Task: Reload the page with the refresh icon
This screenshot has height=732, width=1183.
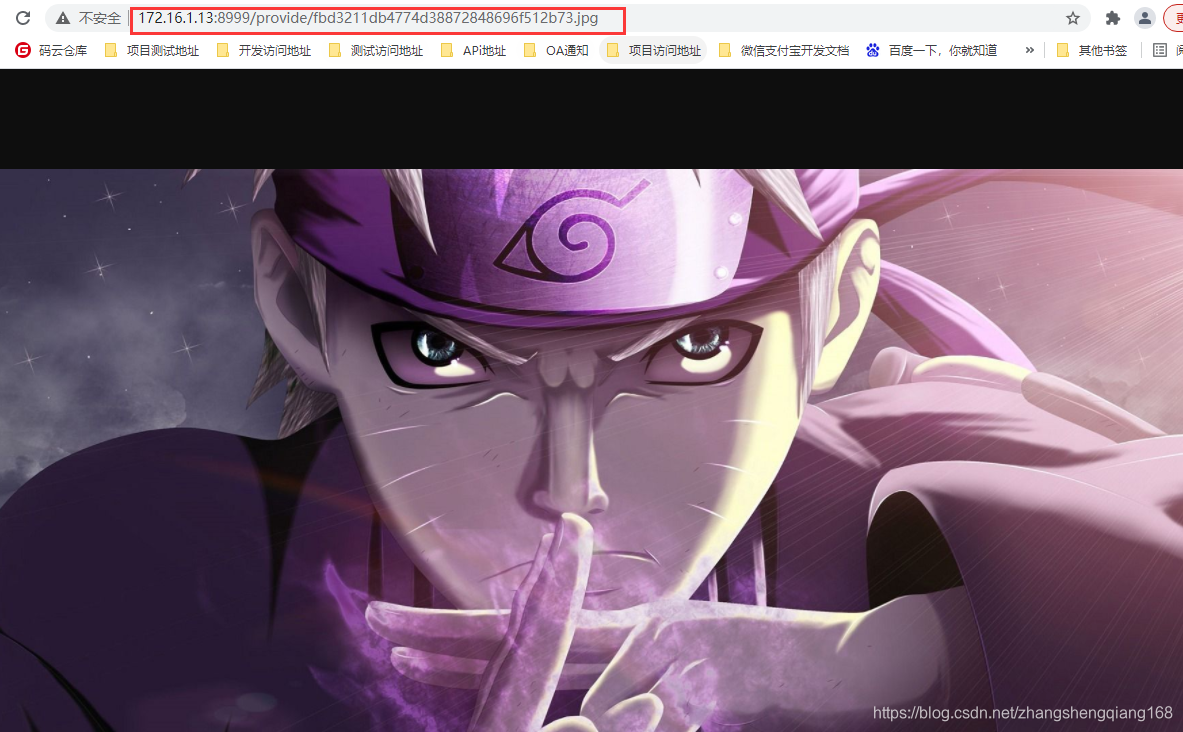Action: (23, 18)
